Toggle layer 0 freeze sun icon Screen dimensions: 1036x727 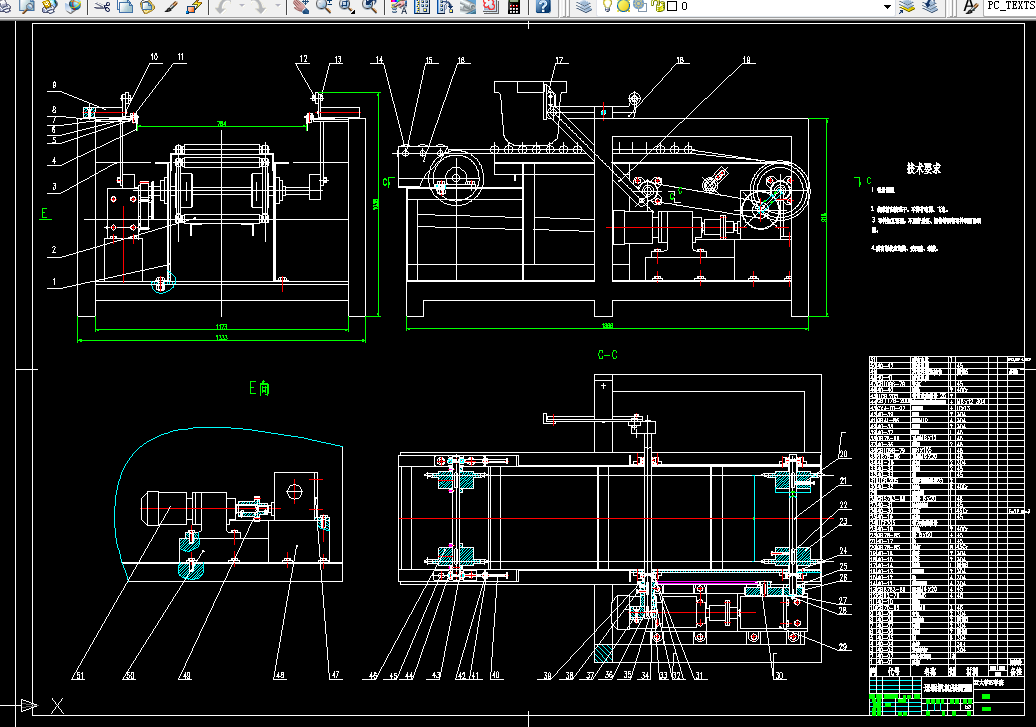(x=622, y=6)
